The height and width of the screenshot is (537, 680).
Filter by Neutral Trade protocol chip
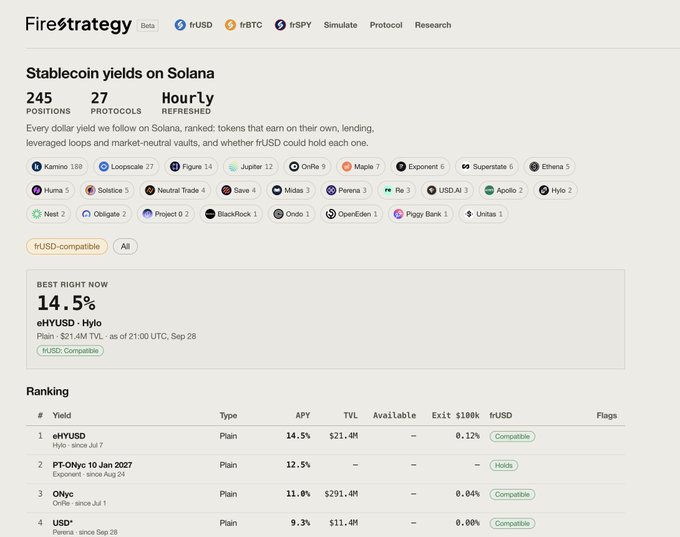tap(175, 190)
